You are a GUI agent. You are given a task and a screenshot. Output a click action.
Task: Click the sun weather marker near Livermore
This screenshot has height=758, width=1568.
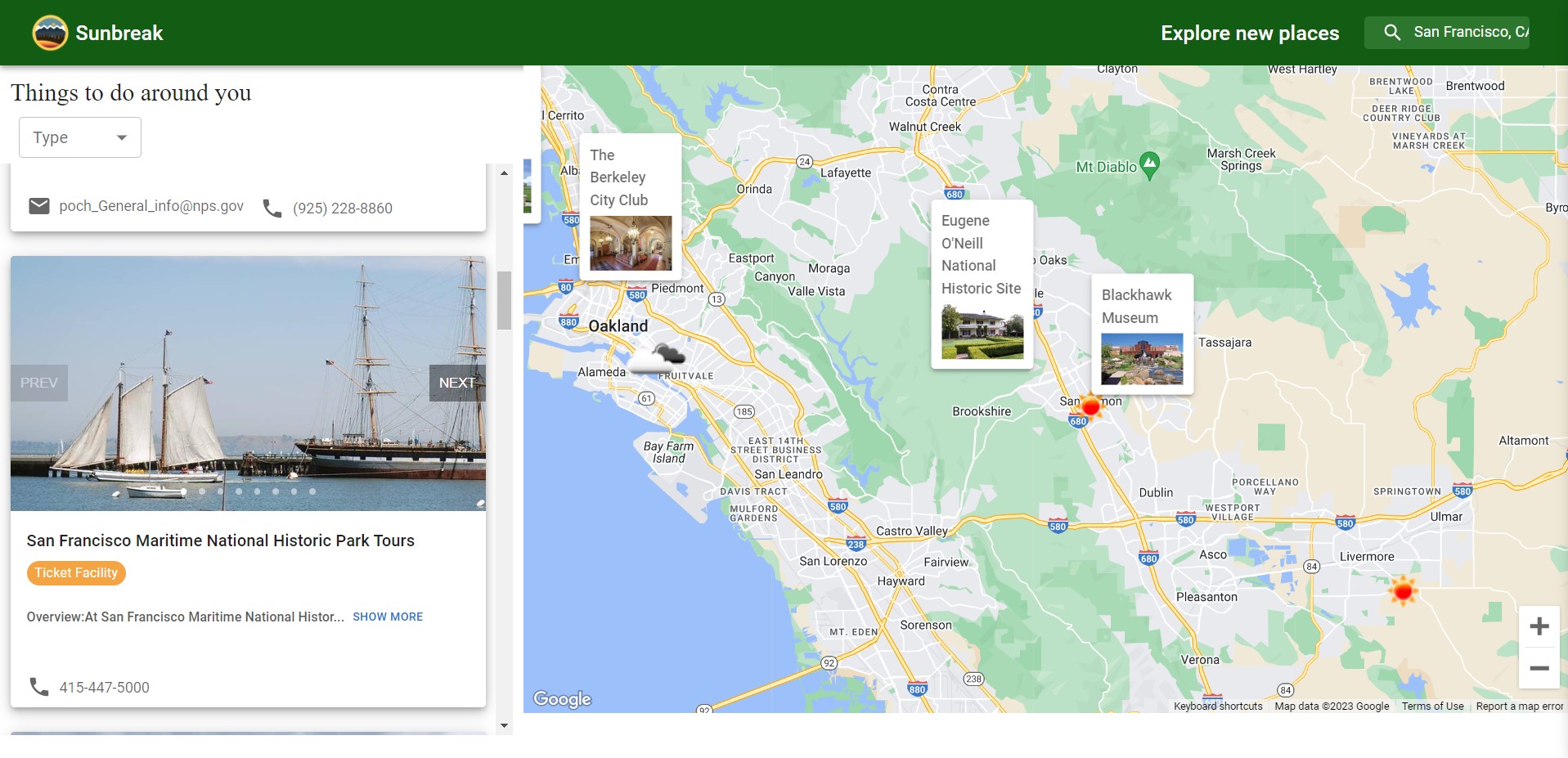point(1403,590)
